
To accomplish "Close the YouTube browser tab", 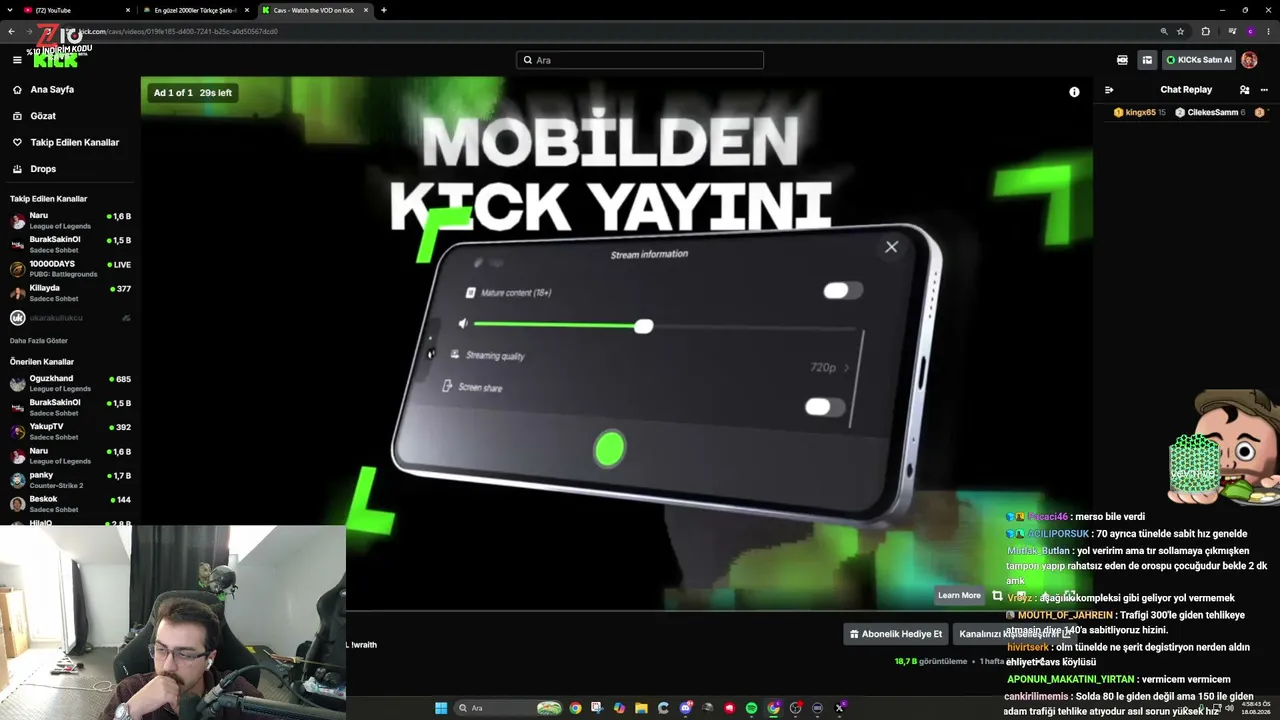I will pyautogui.click(x=128, y=10).
